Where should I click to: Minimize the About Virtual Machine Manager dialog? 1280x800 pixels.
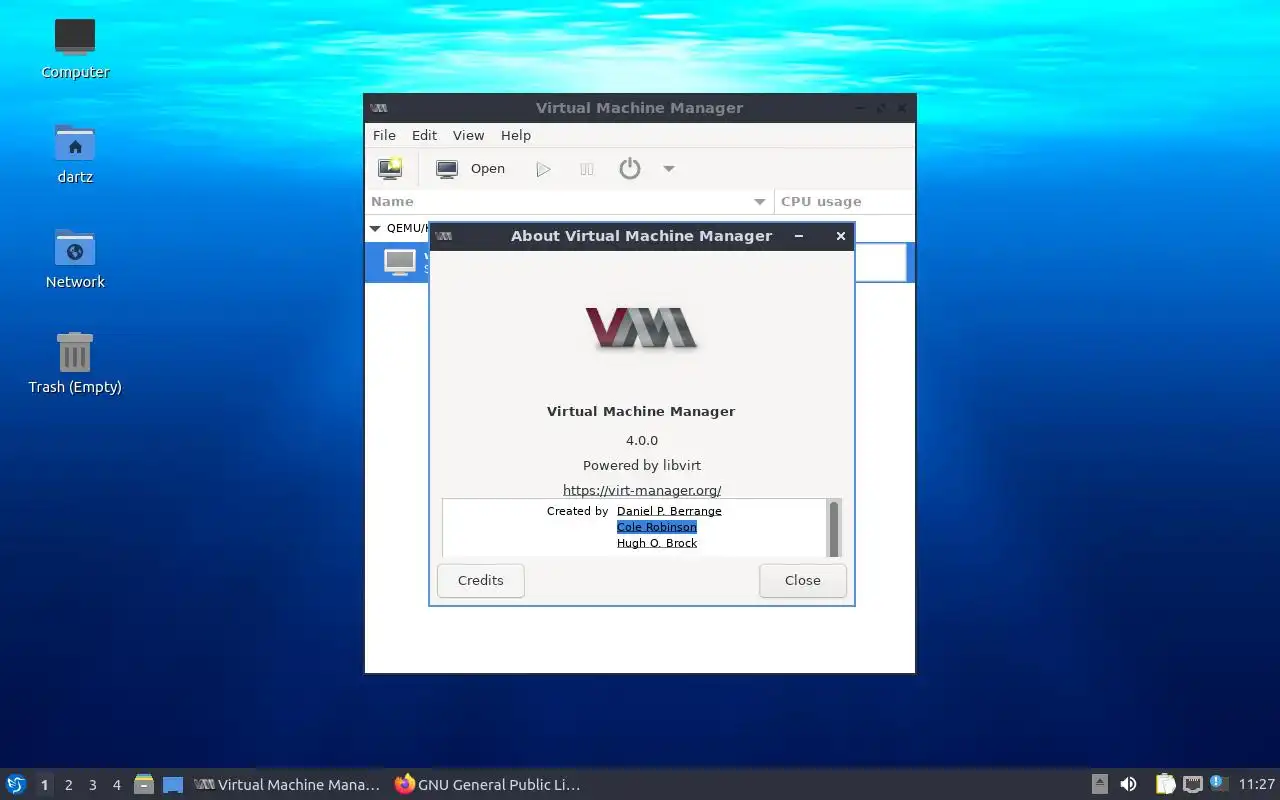(799, 236)
